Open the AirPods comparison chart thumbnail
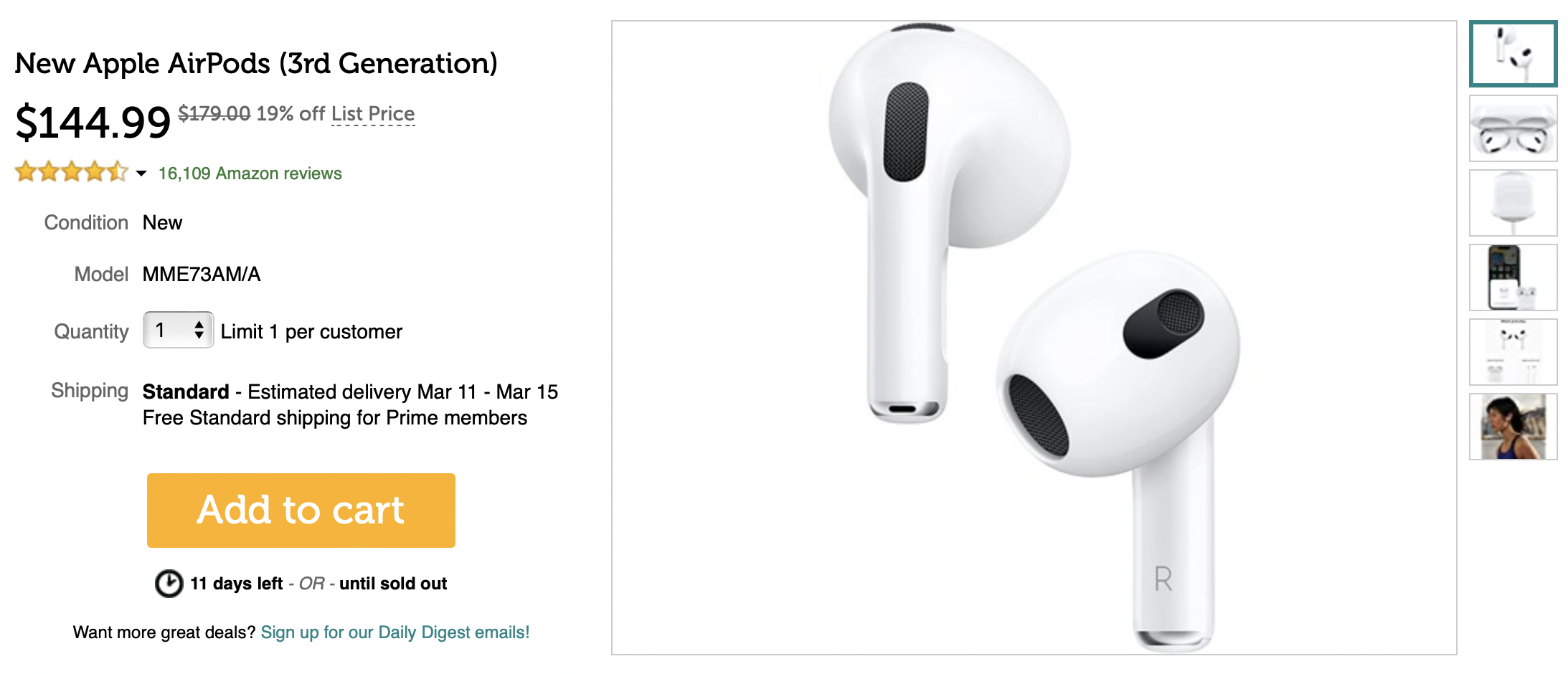 point(1513,352)
